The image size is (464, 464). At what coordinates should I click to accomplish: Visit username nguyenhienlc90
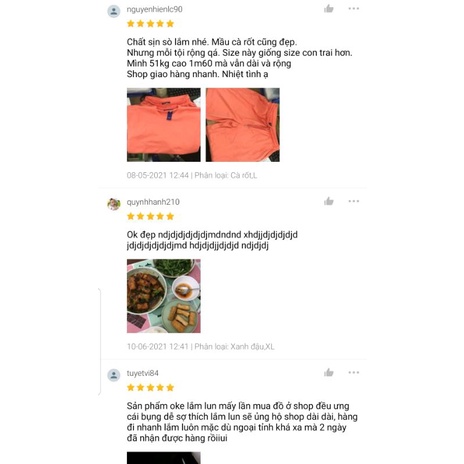tap(154, 9)
